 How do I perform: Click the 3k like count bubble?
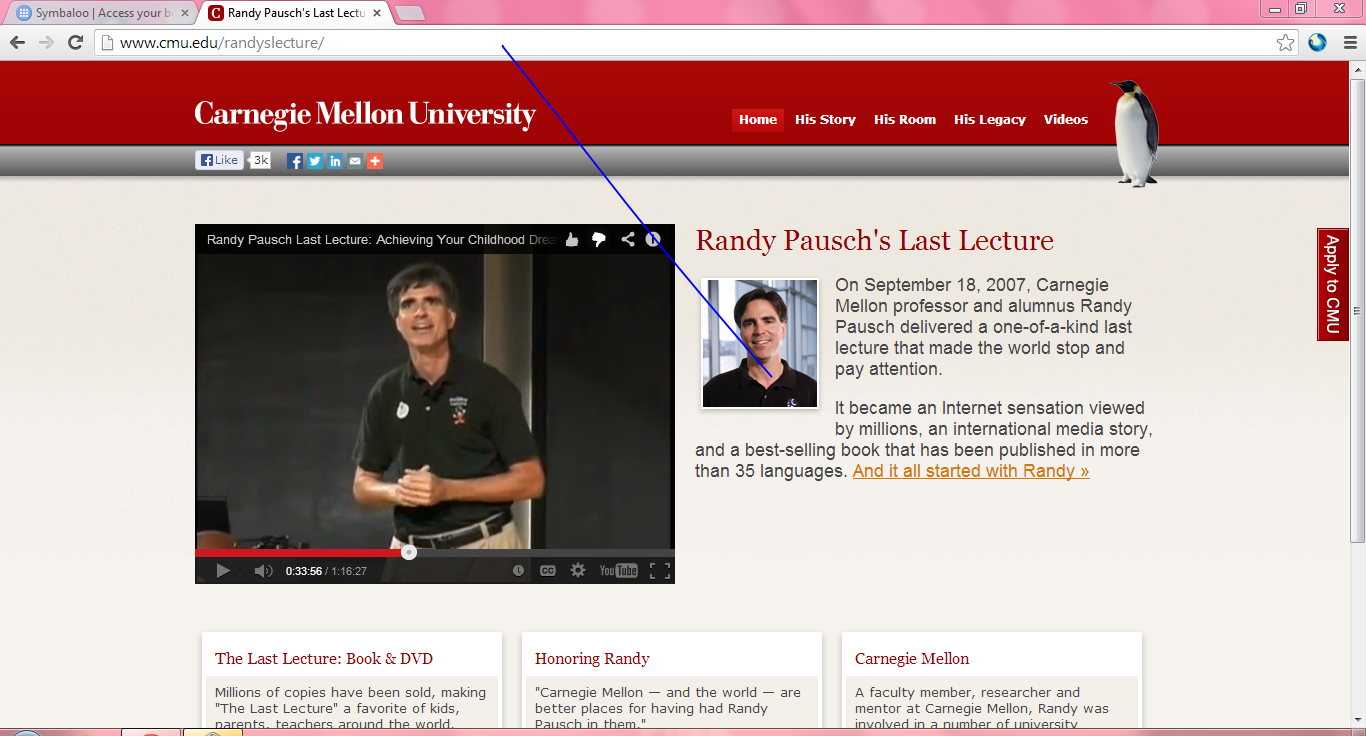[x=260, y=160]
